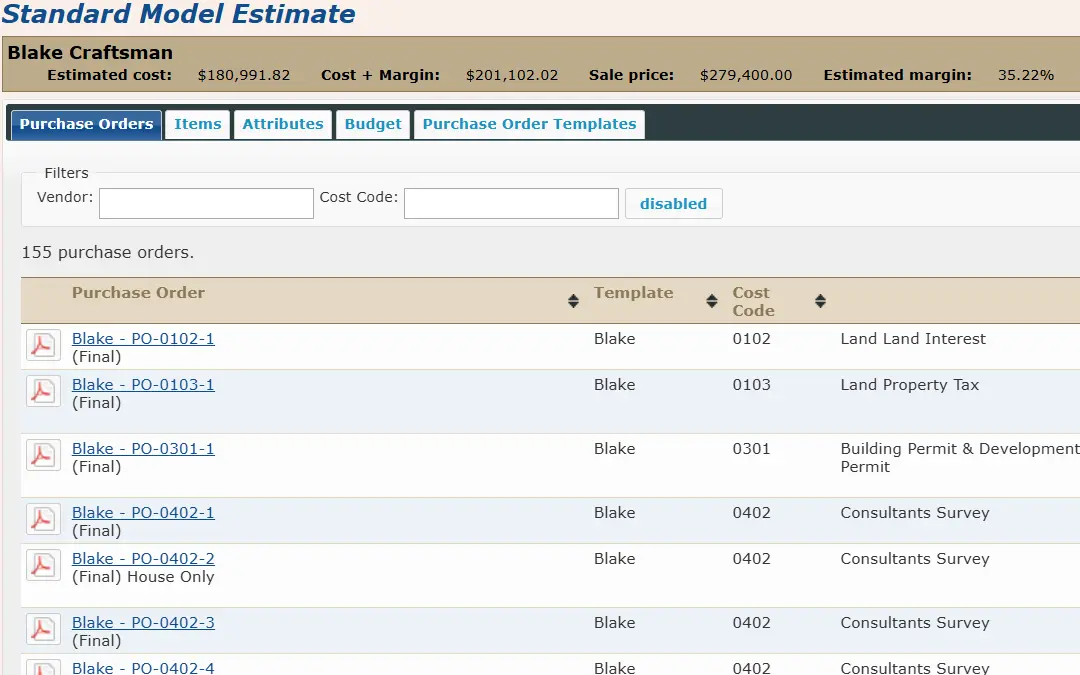The height and width of the screenshot is (675, 1080).
Task: Open PDF icon for Blake - PO-0103-1
Action: coord(43,391)
